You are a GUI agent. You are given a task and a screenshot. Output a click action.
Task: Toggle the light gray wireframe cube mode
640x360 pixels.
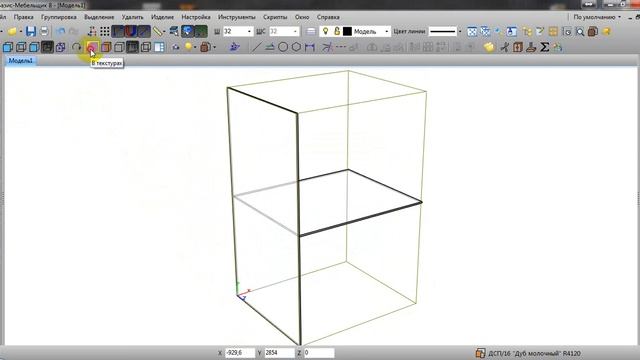coord(119,47)
